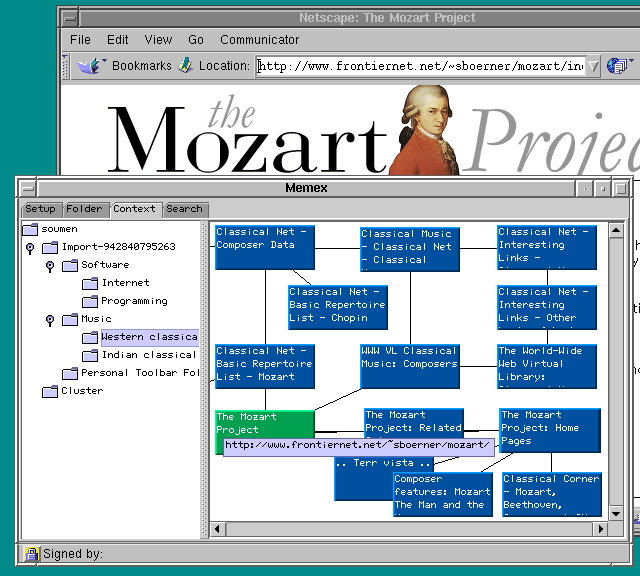Click the vertical scrollbar thumb in graph
640x576 pixels.
coord(616,372)
